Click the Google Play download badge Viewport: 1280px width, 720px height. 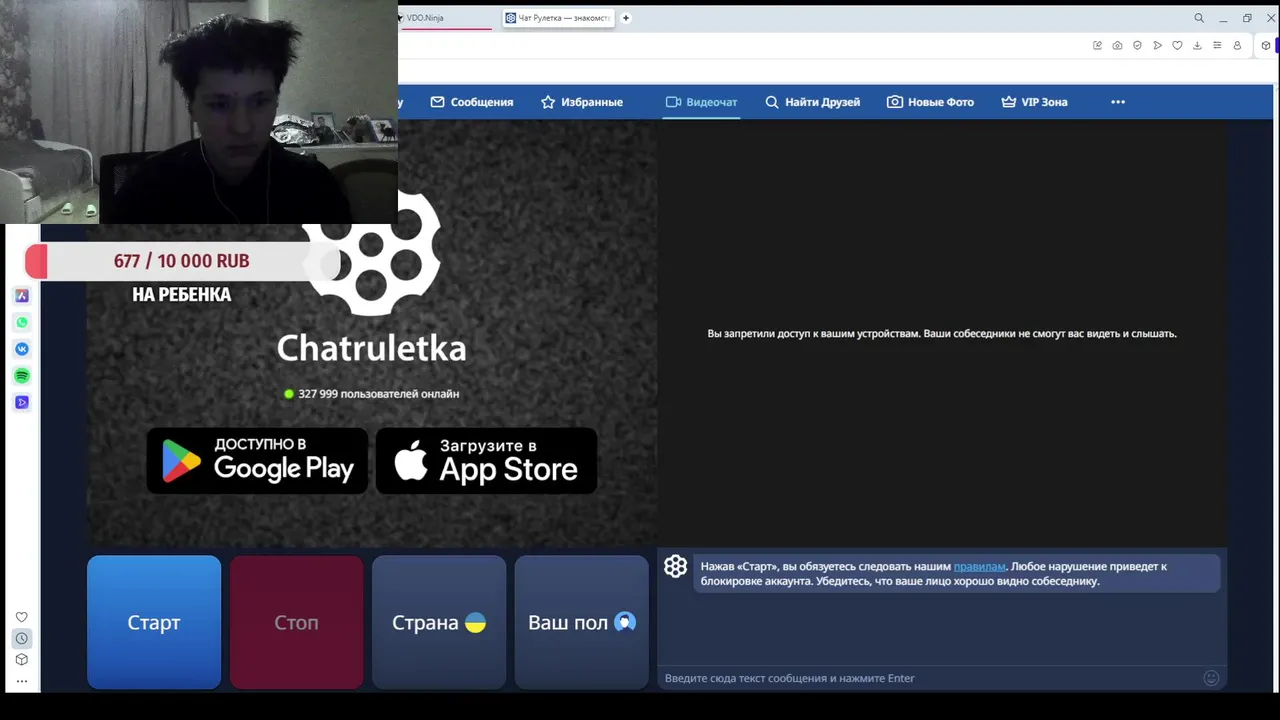pos(257,461)
